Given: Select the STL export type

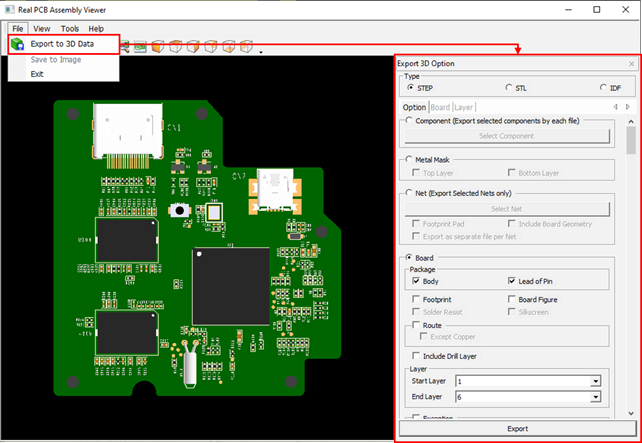Looking at the screenshot, I should [x=508, y=88].
